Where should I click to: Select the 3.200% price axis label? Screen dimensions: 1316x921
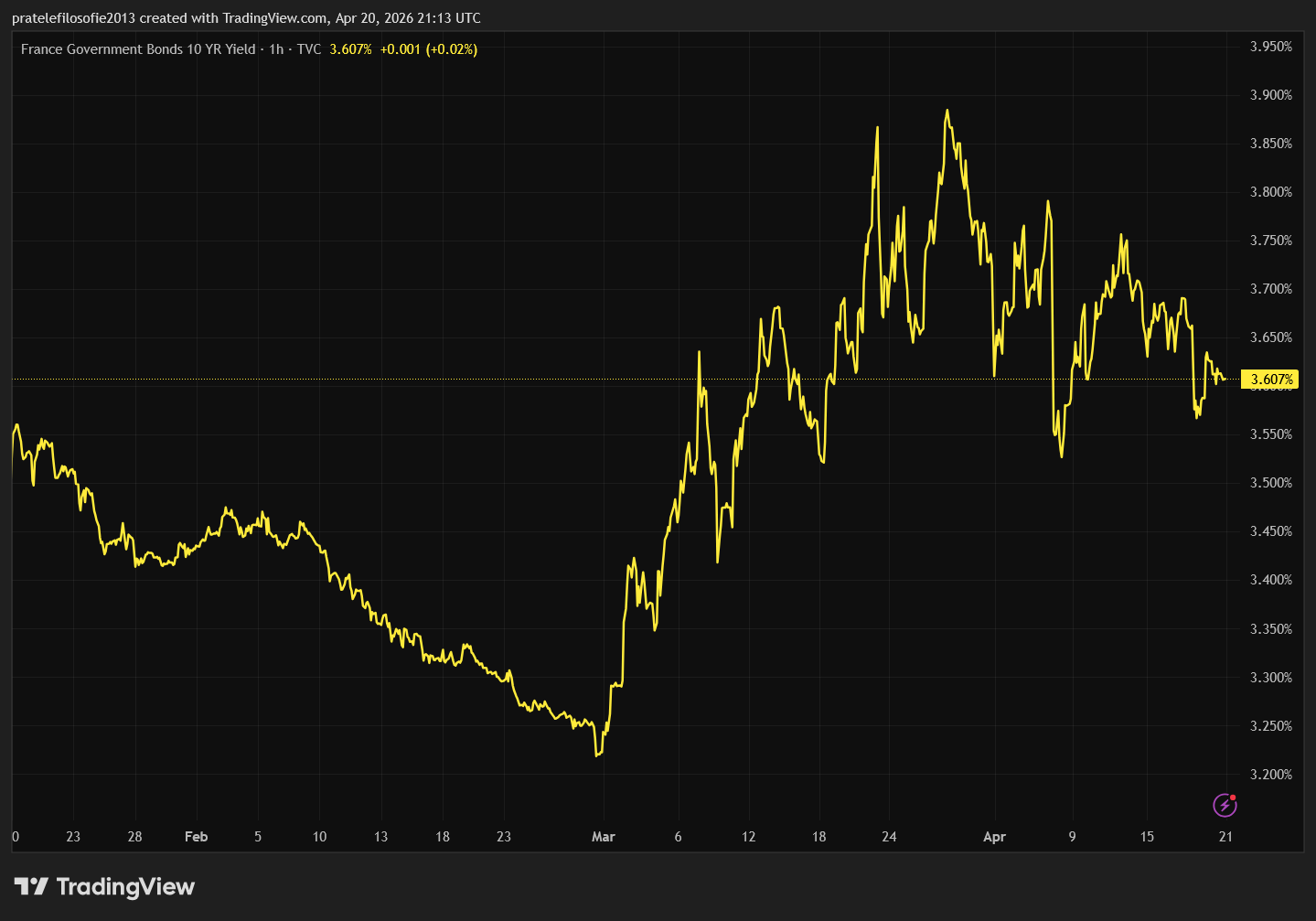[x=1271, y=775]
